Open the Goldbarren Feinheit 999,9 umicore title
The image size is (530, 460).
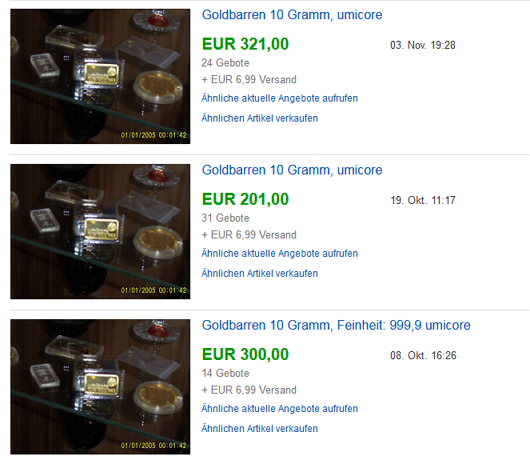click(336, 325)
